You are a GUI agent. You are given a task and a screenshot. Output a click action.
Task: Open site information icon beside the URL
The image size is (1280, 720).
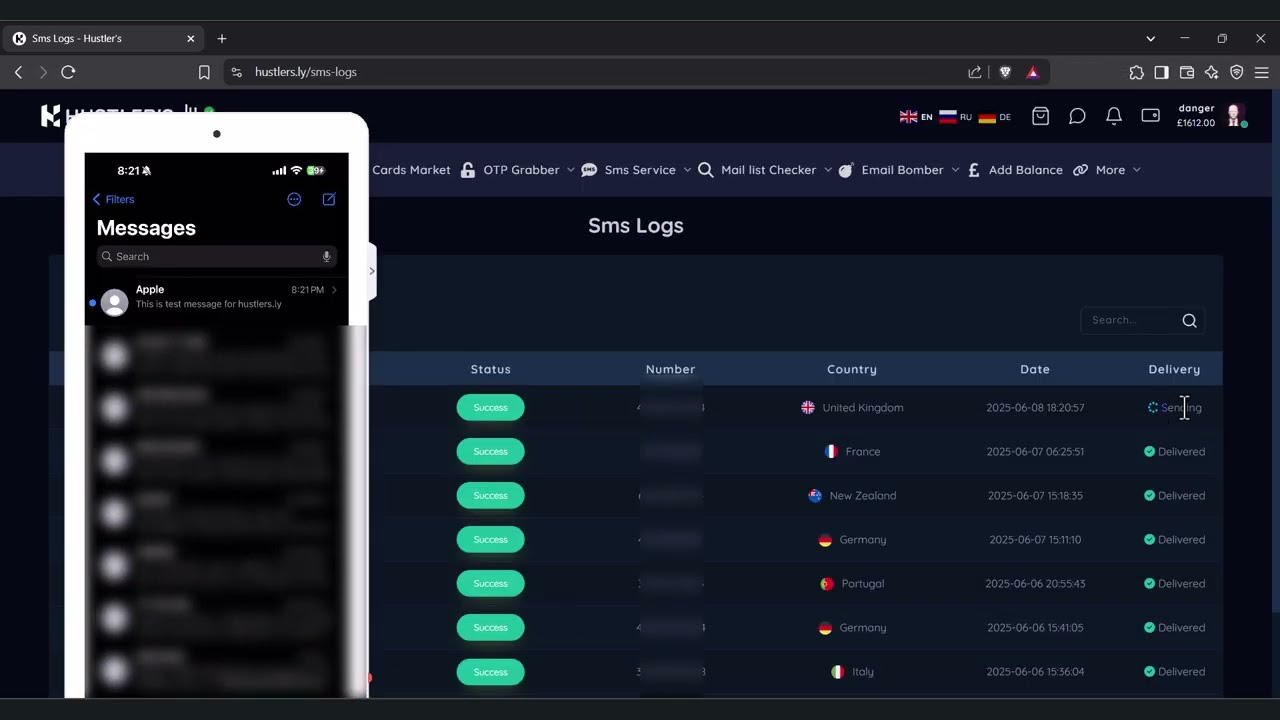[x=236, y=72]
